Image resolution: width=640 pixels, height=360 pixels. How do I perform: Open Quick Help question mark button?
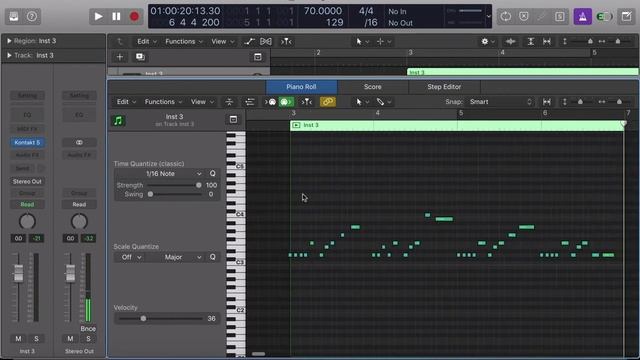[31, 16]
